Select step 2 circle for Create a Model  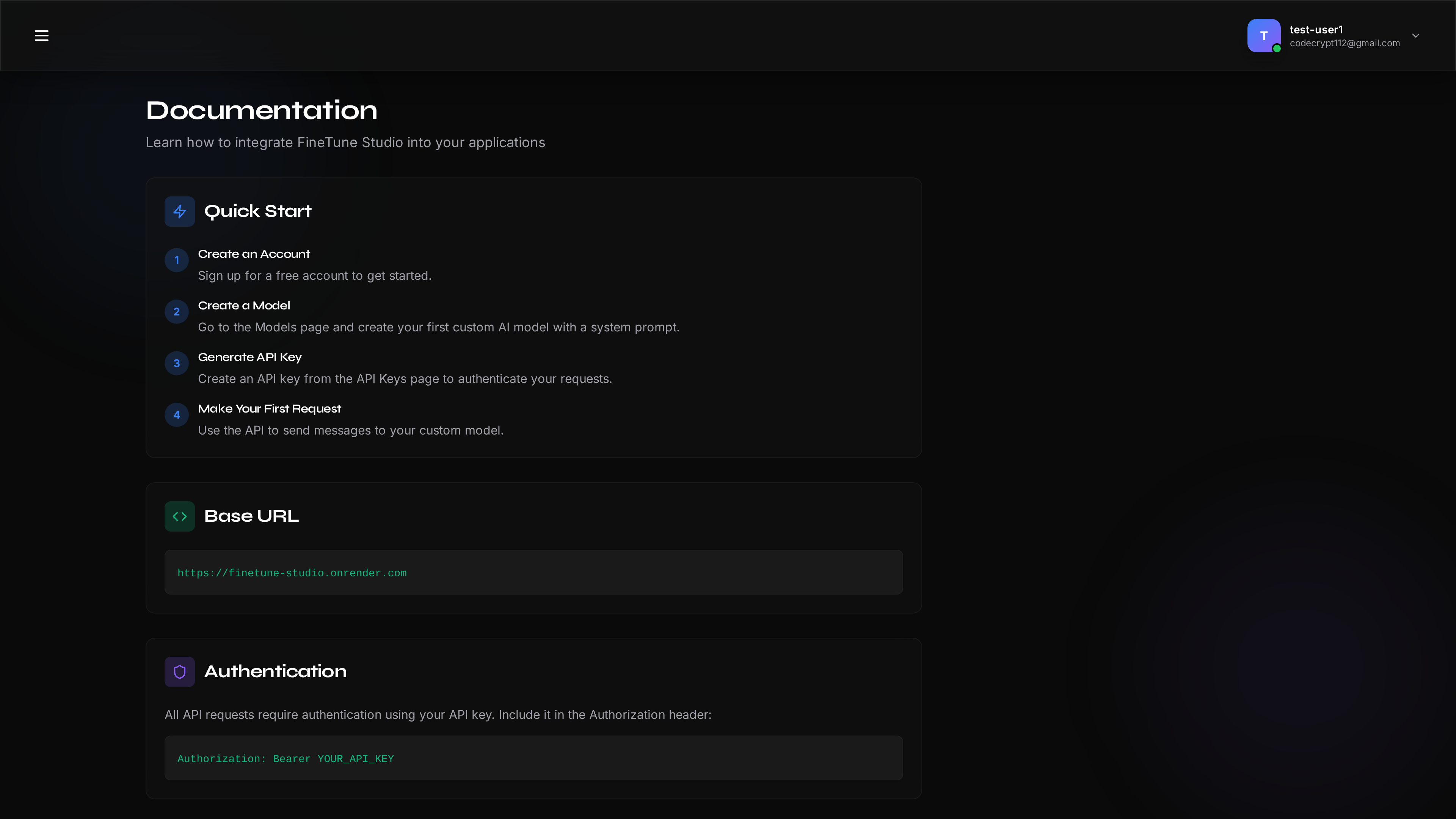(176, 311)
